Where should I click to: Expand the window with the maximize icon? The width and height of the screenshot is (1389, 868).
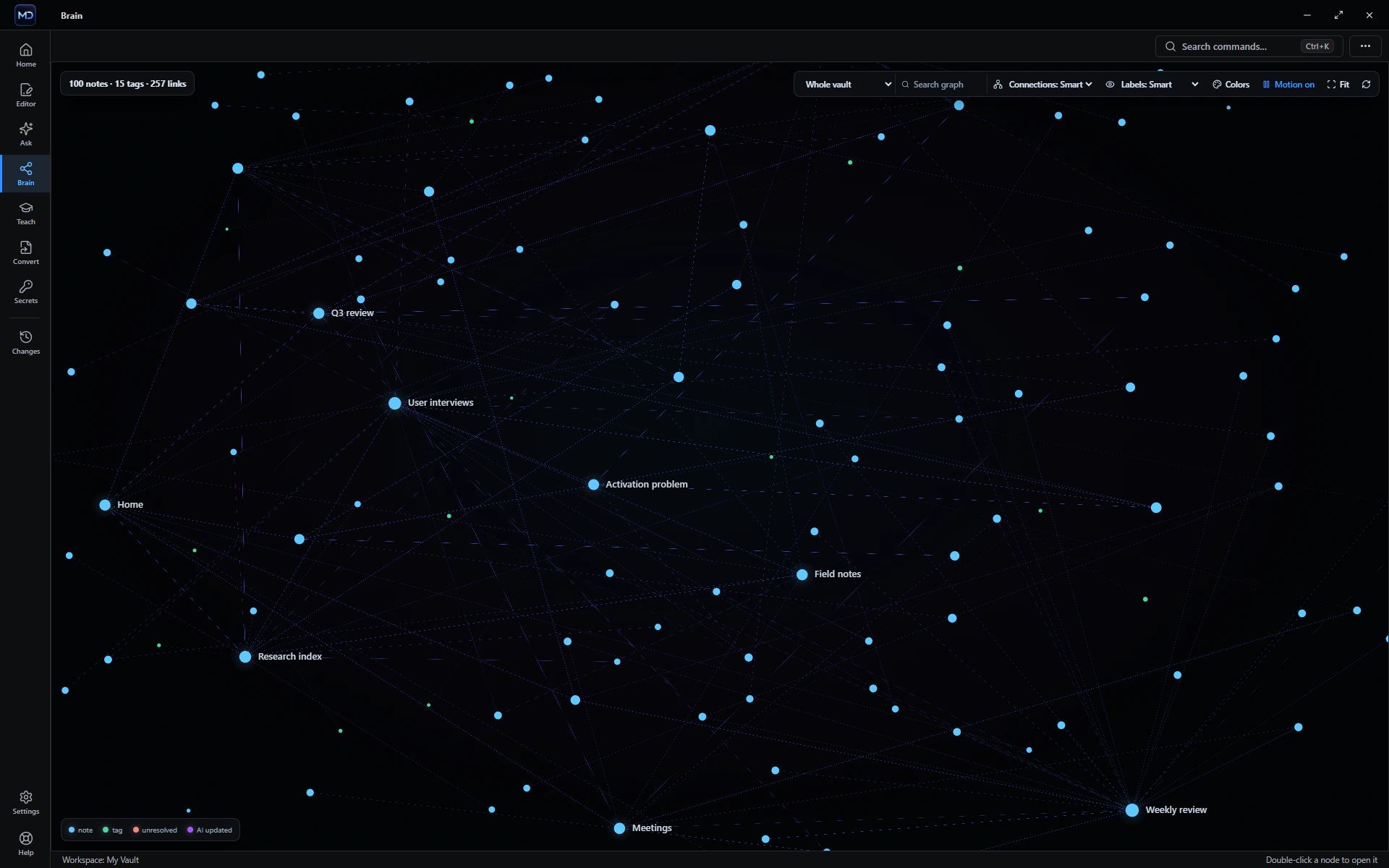point(1338,15)
